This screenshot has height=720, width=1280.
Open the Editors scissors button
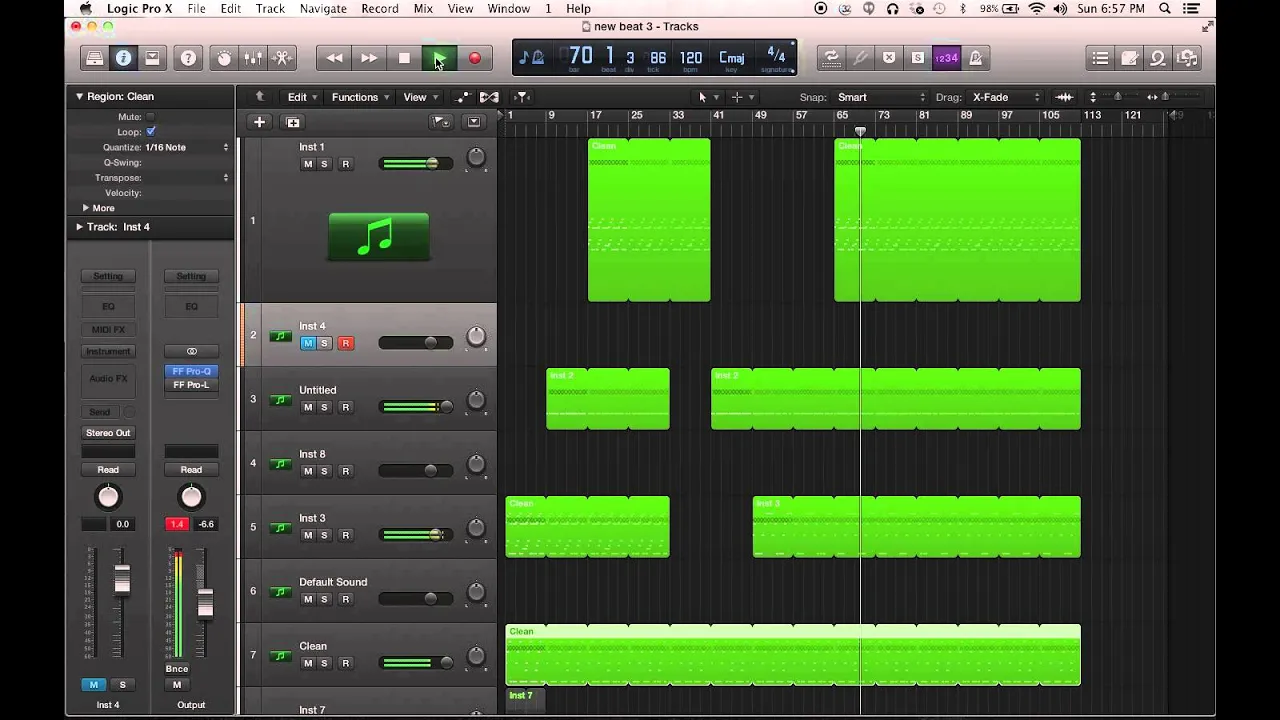point(283,58)
